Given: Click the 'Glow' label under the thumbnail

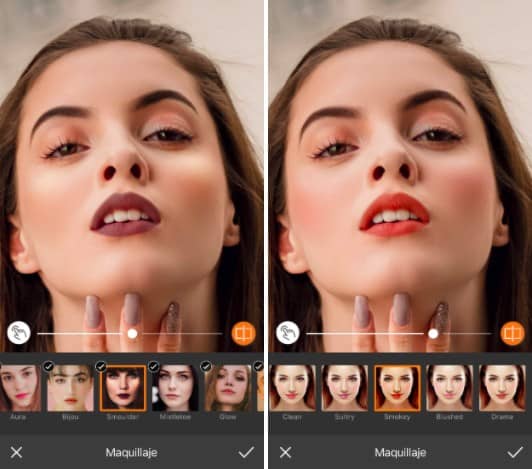Looking at the screenshot, I should (x=228, y=417).
